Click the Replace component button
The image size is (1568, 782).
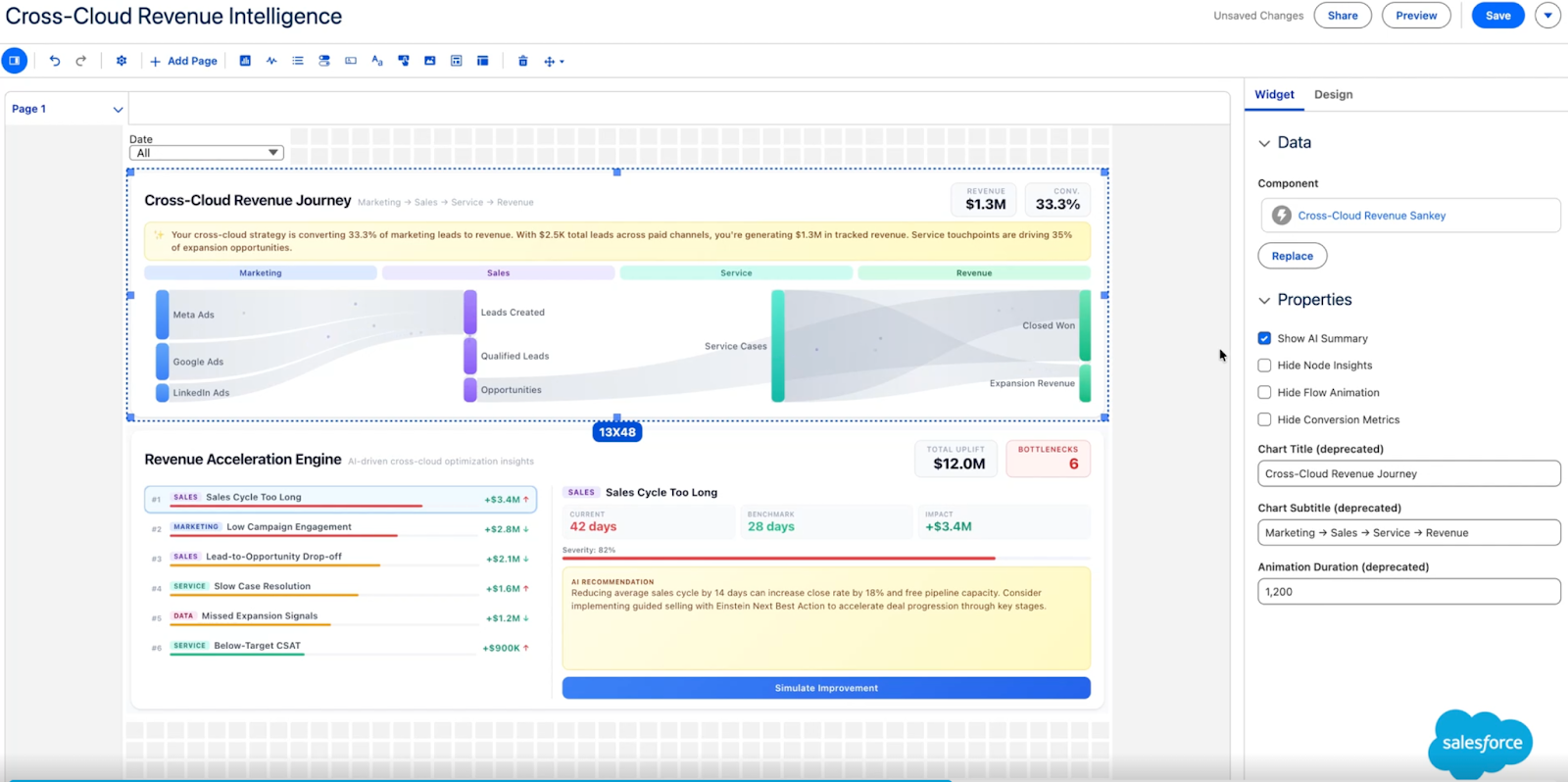coord(1292,256)
